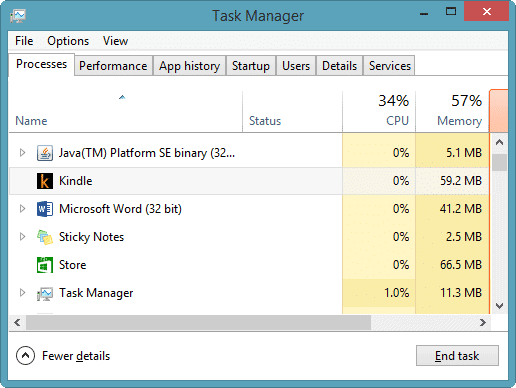Click the 5.1 MB memory value
The width and height of the screenshot is (516, 388).
tap(464, 153)
